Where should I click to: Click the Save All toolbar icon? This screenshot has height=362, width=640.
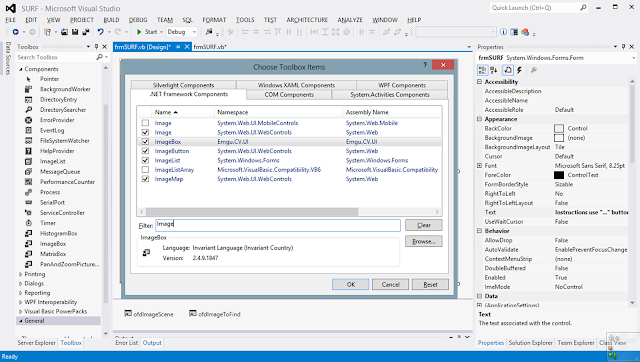86,32
